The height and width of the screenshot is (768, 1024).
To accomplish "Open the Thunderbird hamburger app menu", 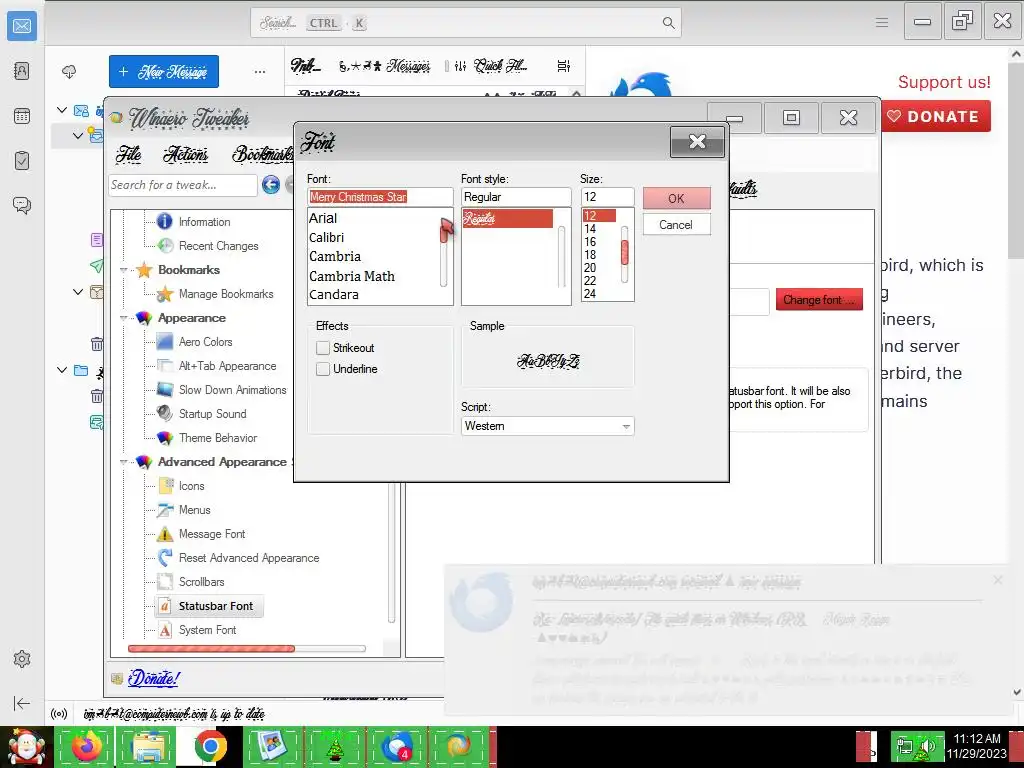I will tap(882, 23).
